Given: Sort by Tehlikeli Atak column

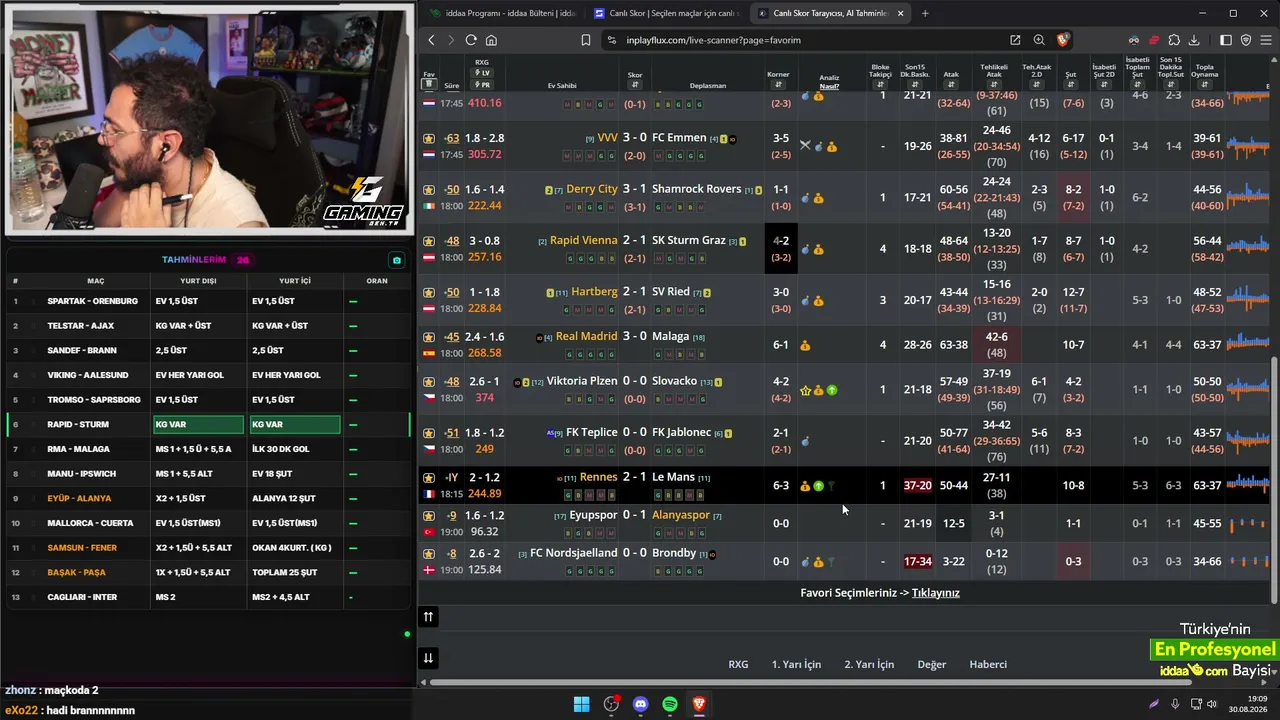Looking at the screenshot, I should (x=994, y=85).
